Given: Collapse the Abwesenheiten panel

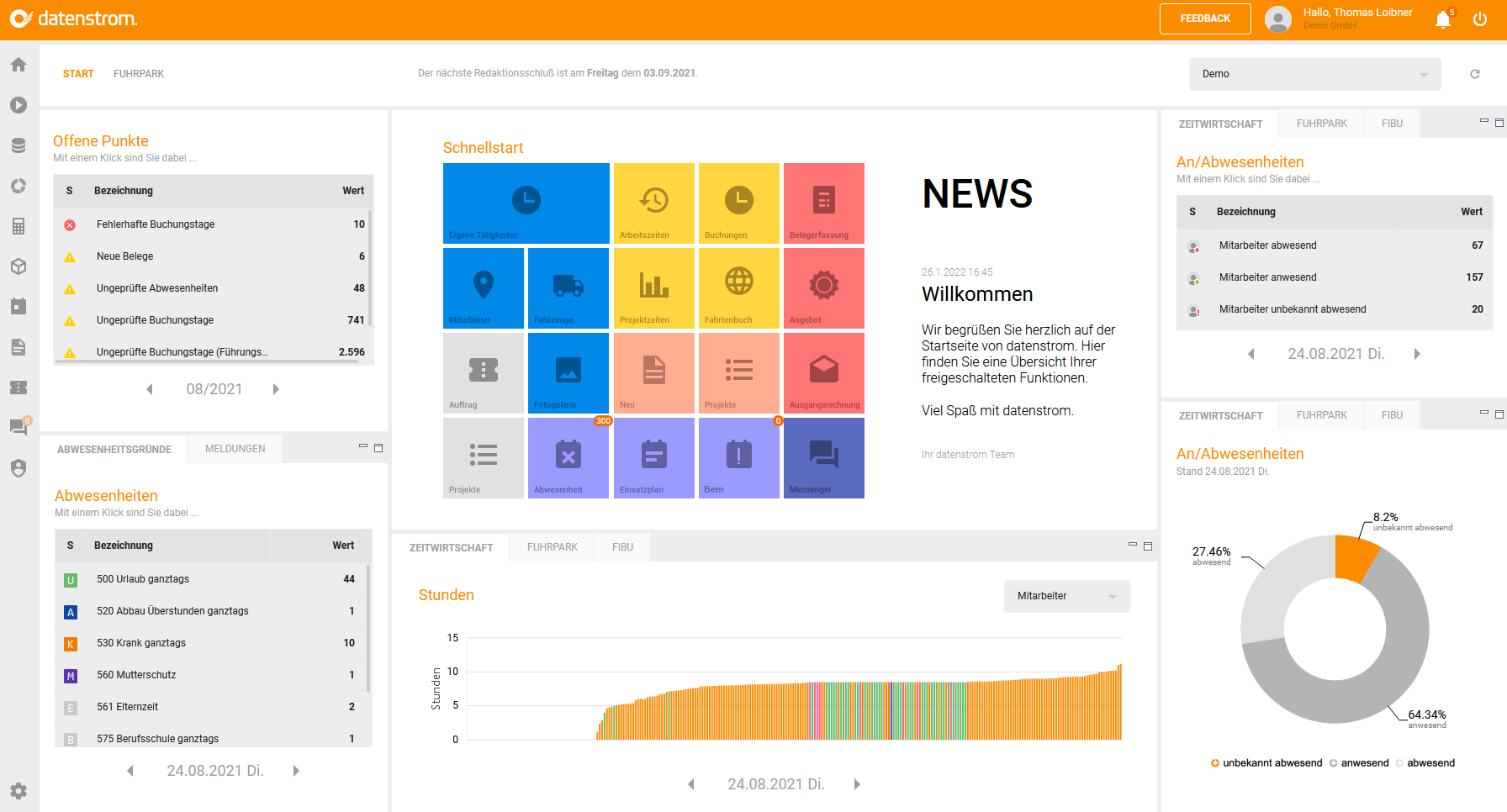Looking at the screenshot, I should [x=363, y=447].
